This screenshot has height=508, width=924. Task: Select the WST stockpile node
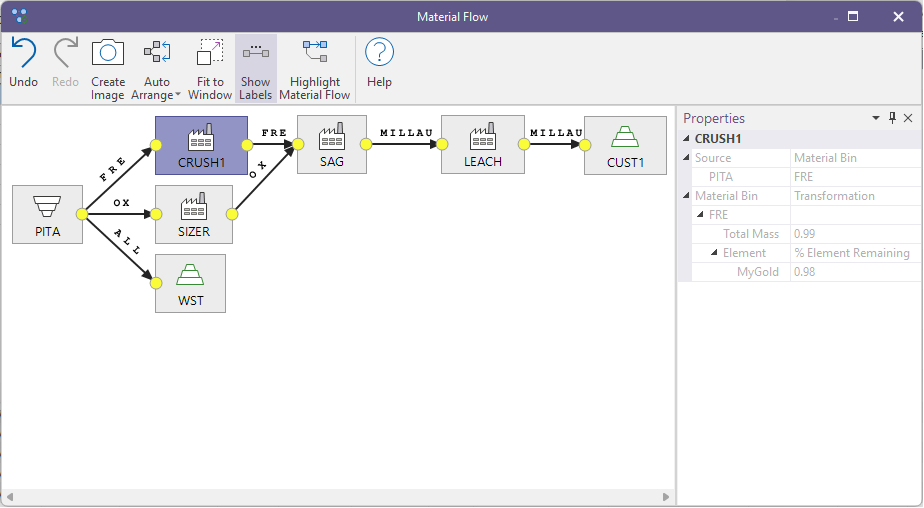[190, 283]
